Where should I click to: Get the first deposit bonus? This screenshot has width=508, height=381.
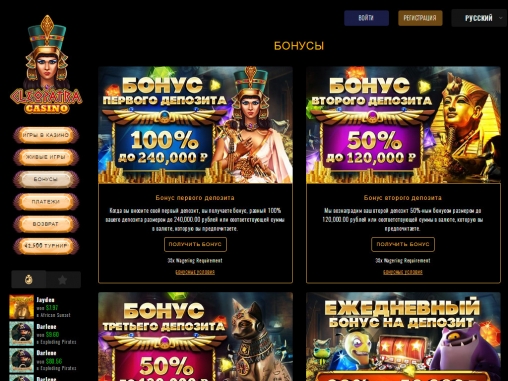[195, 244]
